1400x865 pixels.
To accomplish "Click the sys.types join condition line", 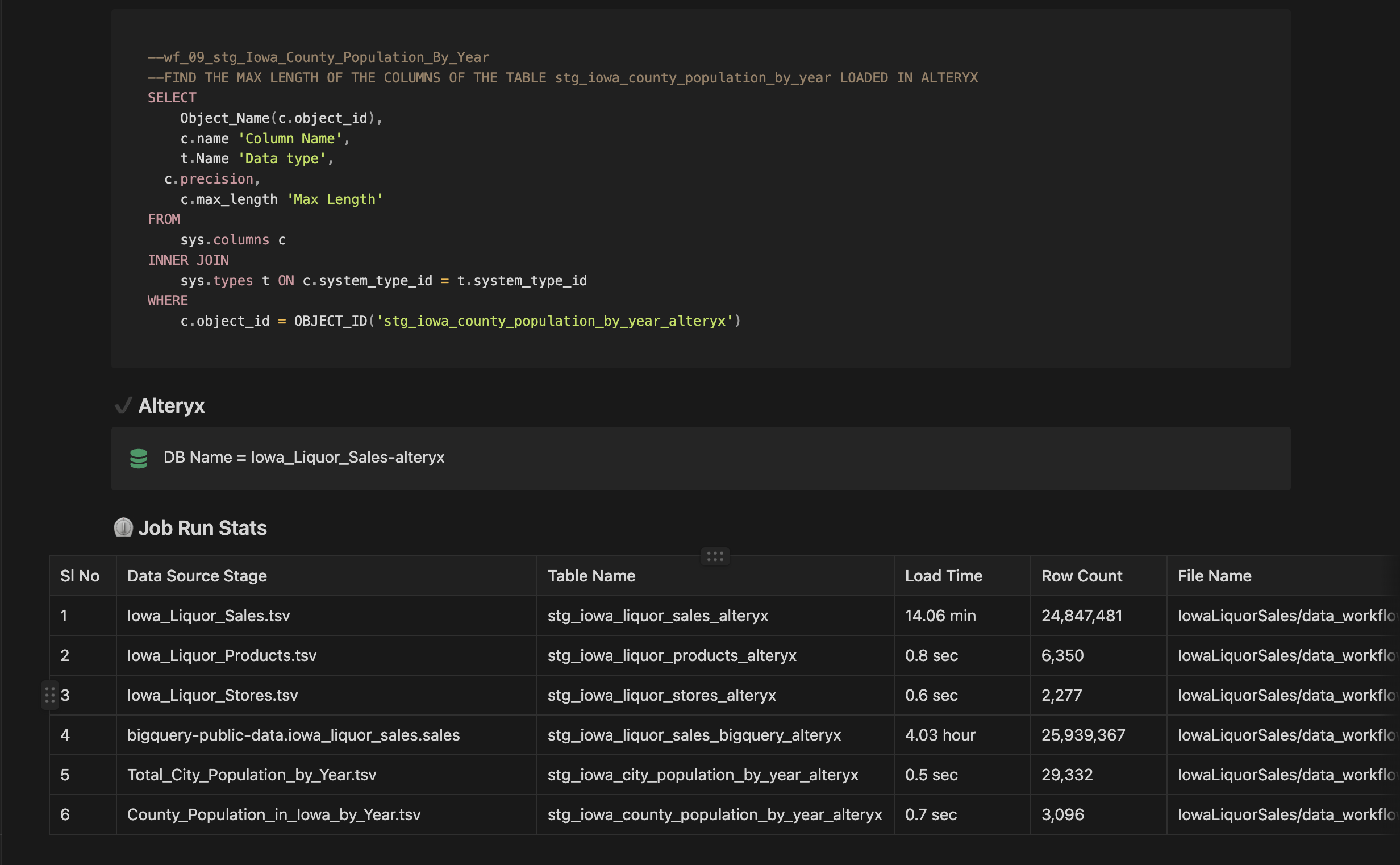I will click(384, 280).
